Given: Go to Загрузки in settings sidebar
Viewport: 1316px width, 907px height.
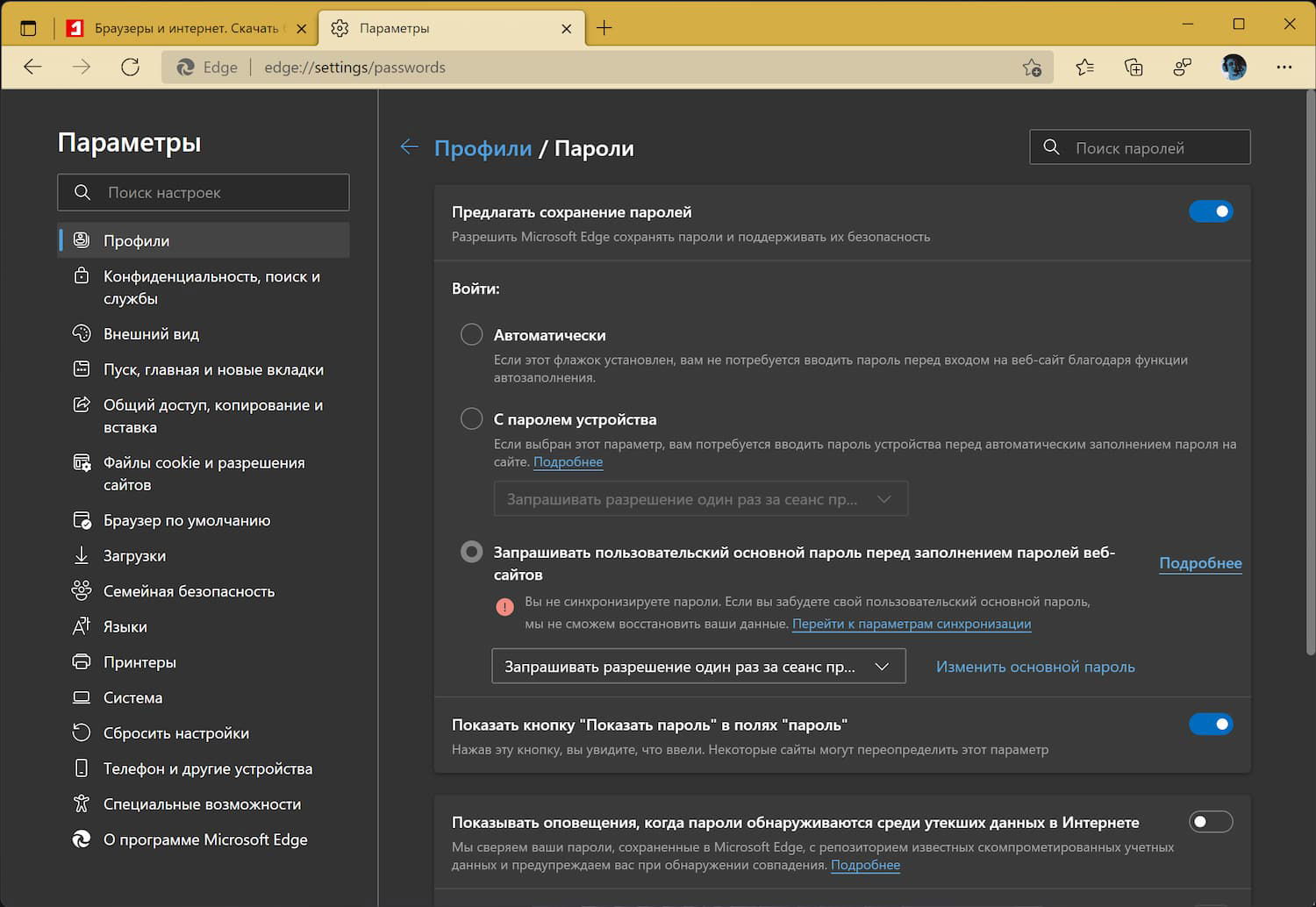Looking at the screenshot, I should coord(134,556).
